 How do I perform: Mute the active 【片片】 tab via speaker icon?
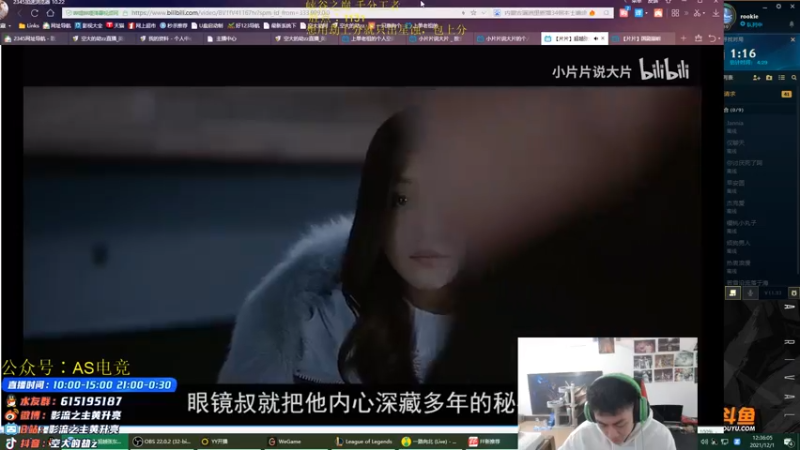595,39
